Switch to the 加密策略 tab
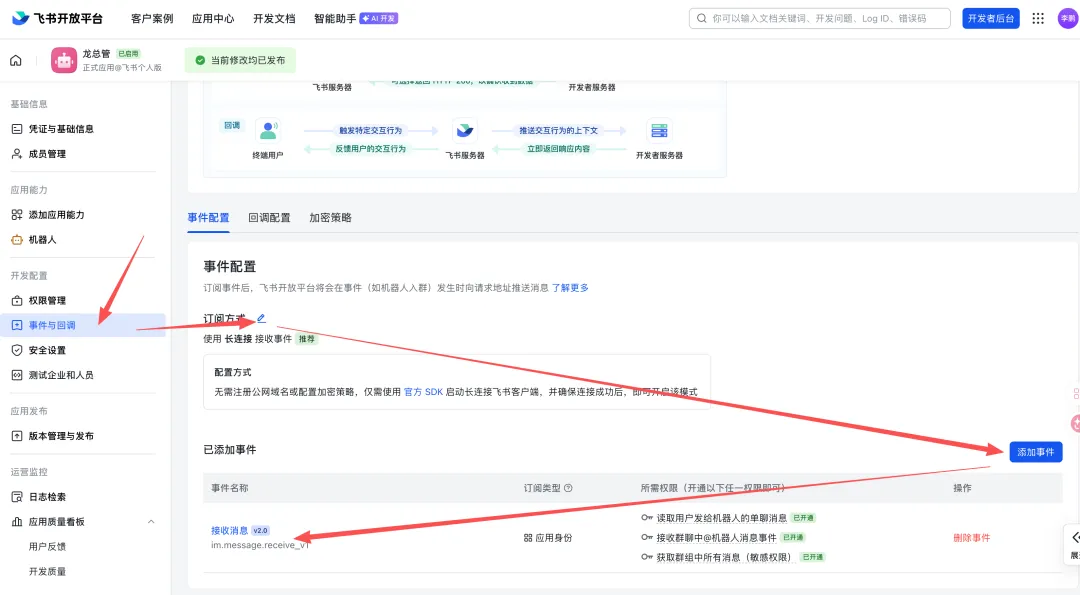 (x=330, y=218)
